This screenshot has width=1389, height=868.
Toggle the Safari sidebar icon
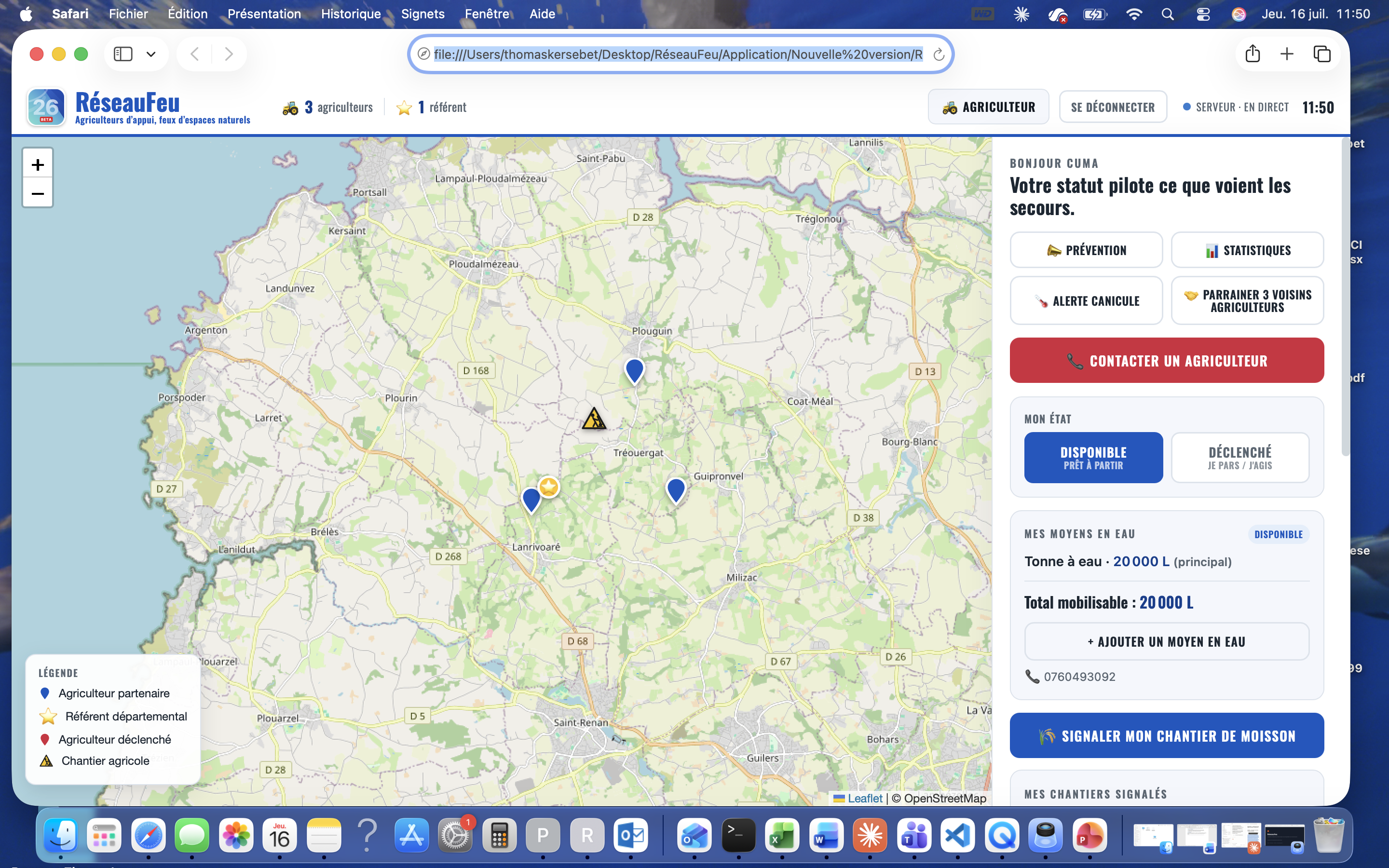[123, 54]
